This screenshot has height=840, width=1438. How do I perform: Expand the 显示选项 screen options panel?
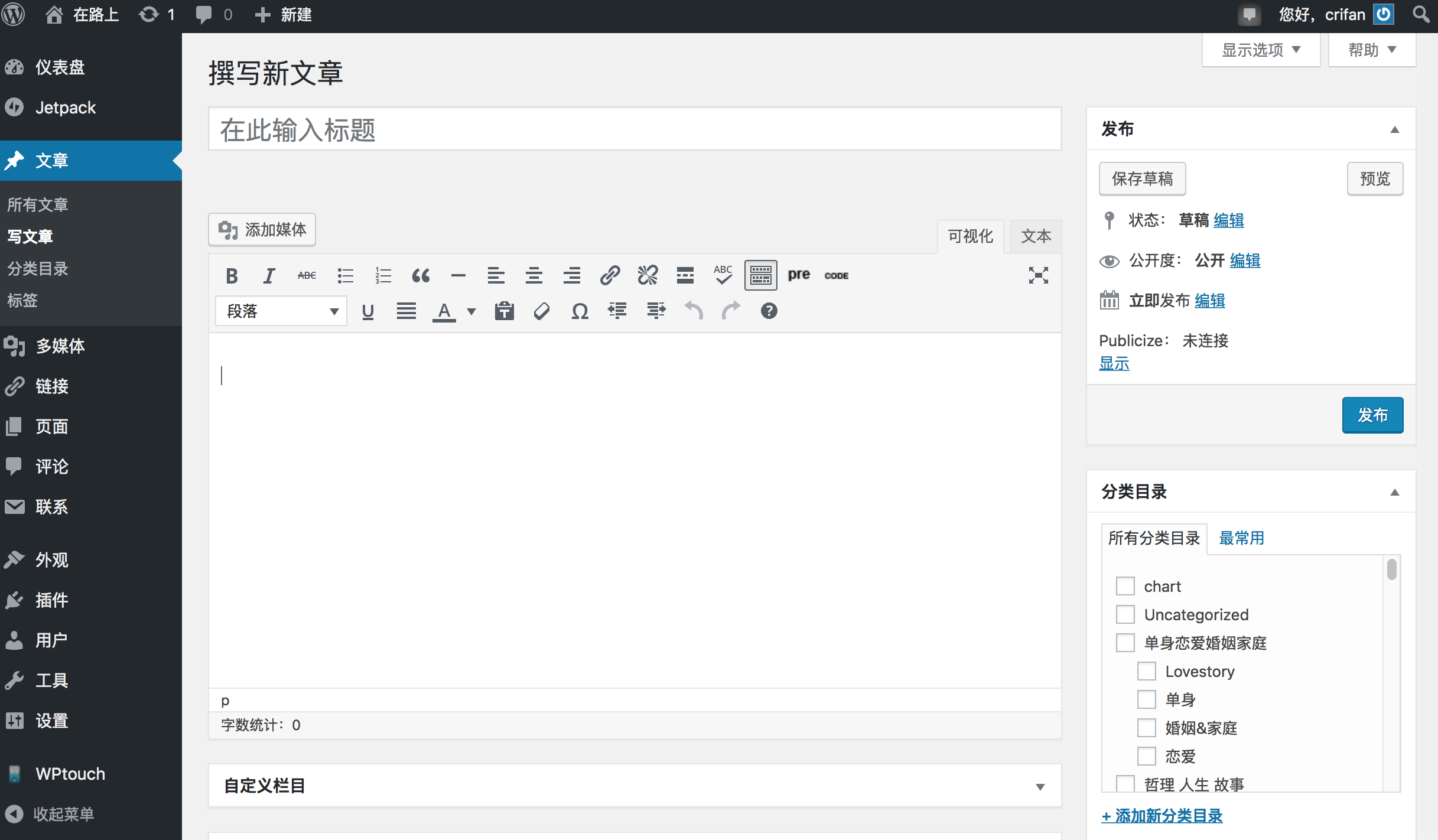[x=1261, y=50]
